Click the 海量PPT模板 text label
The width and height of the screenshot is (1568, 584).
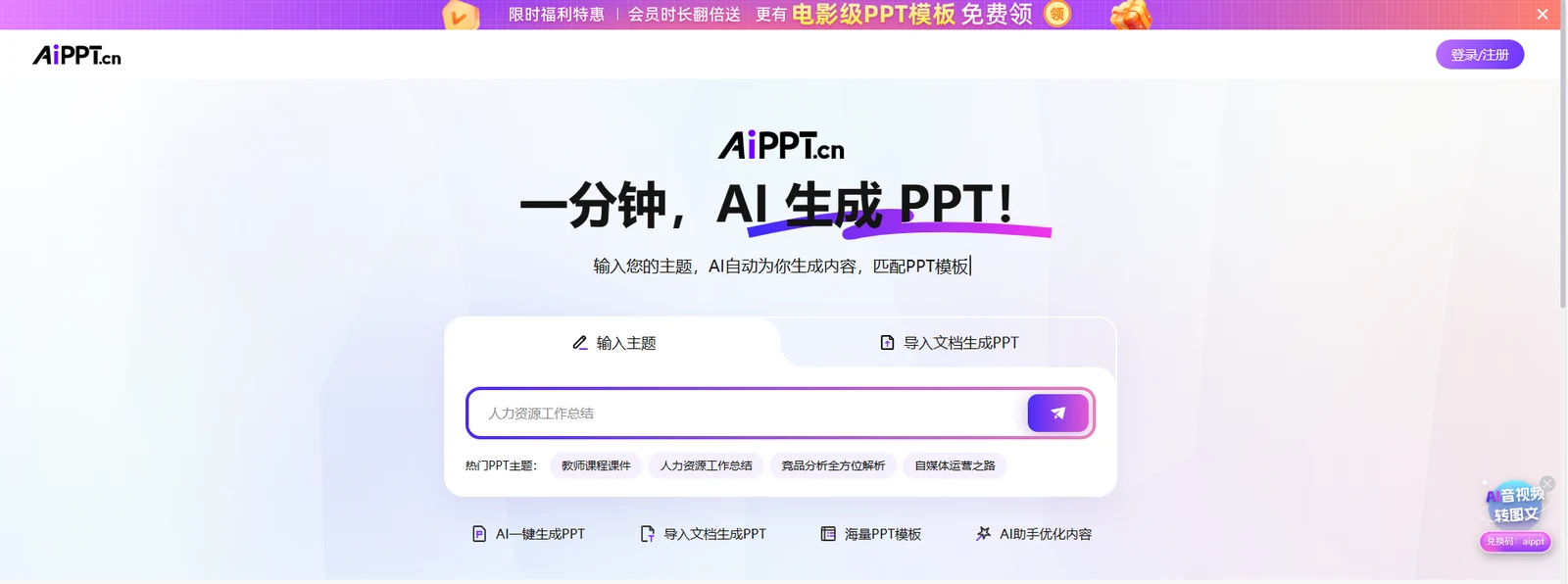[883, 534]
